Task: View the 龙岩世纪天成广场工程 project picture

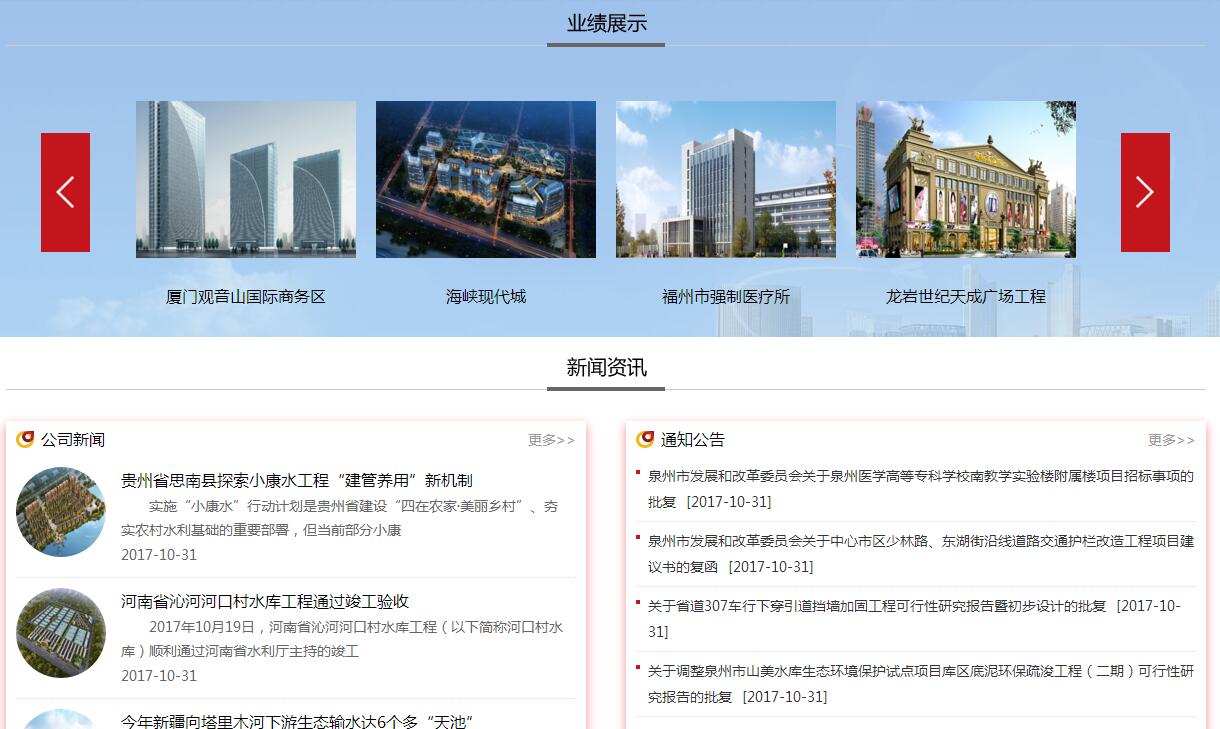Action: pyautogui.click(x=965, y=179)
